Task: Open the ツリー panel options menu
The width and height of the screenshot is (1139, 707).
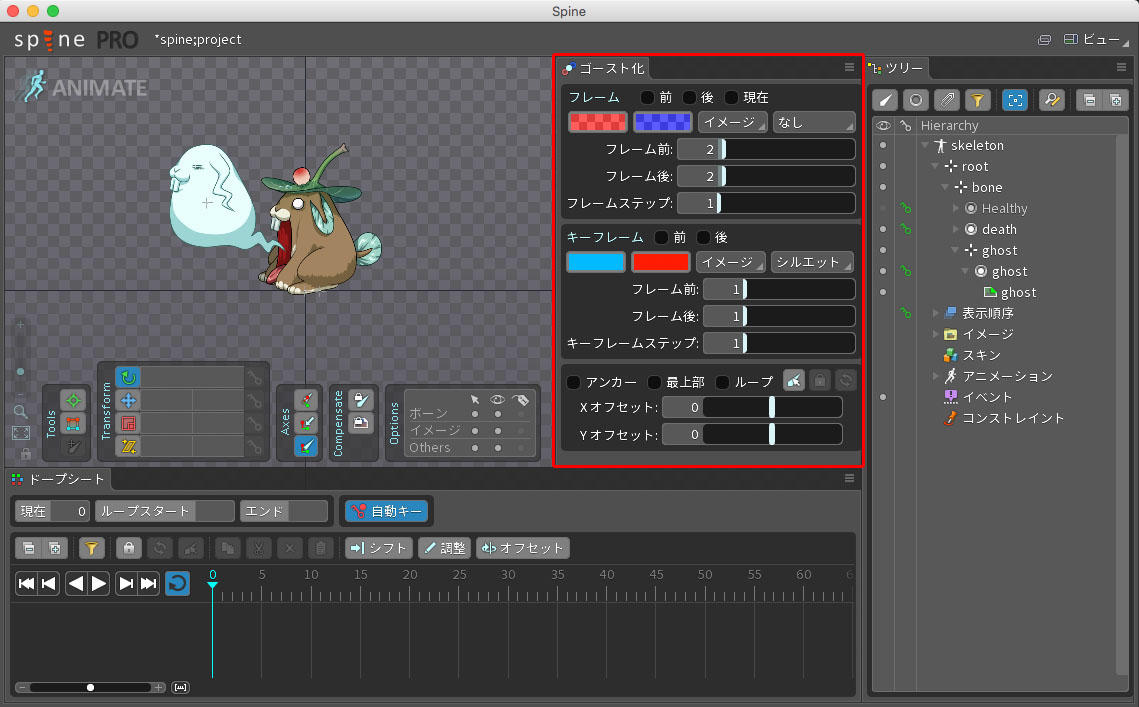Action: click(x=1122, y=68)
